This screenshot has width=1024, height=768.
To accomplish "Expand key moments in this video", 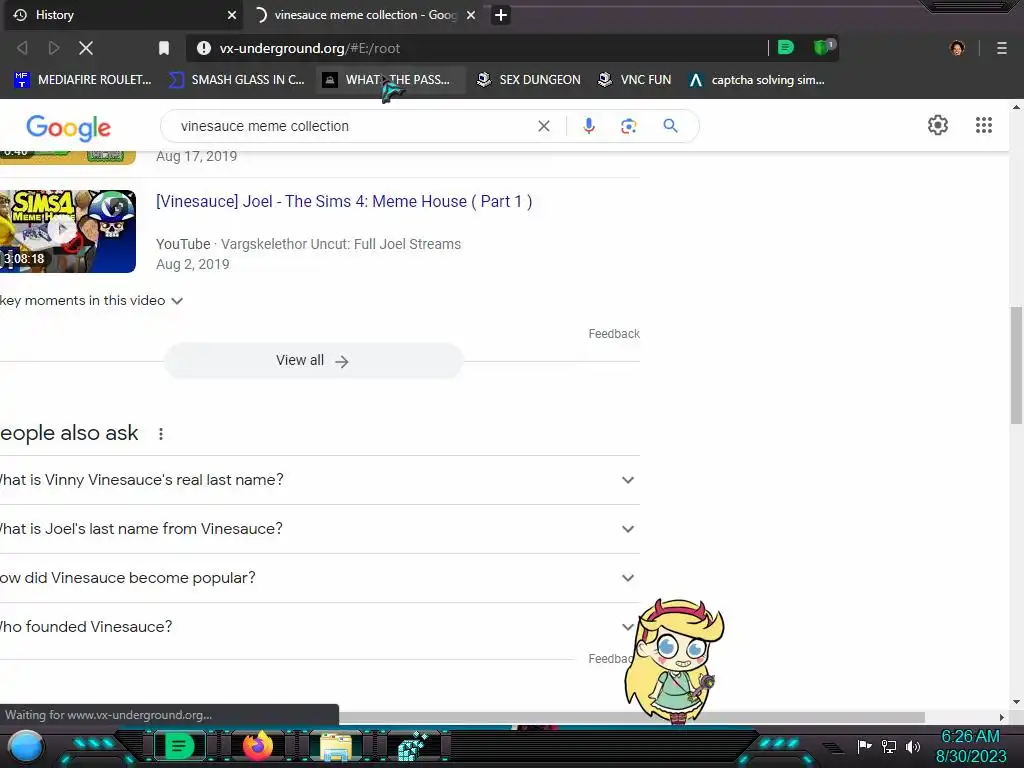I will 91,300.
